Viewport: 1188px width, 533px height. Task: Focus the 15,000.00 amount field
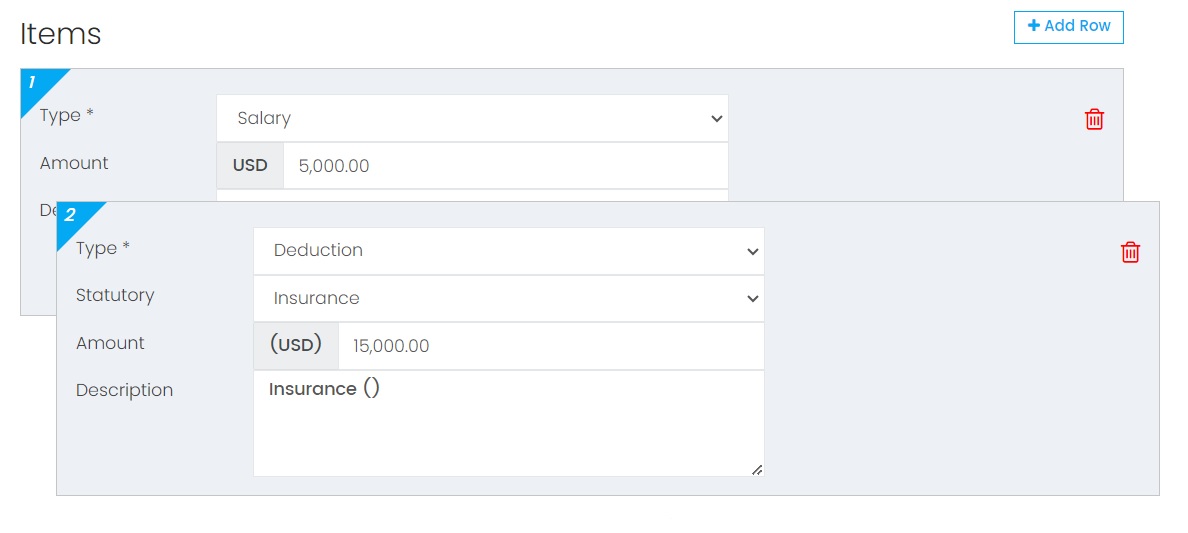pyautogui.click(x=551, y=346)
